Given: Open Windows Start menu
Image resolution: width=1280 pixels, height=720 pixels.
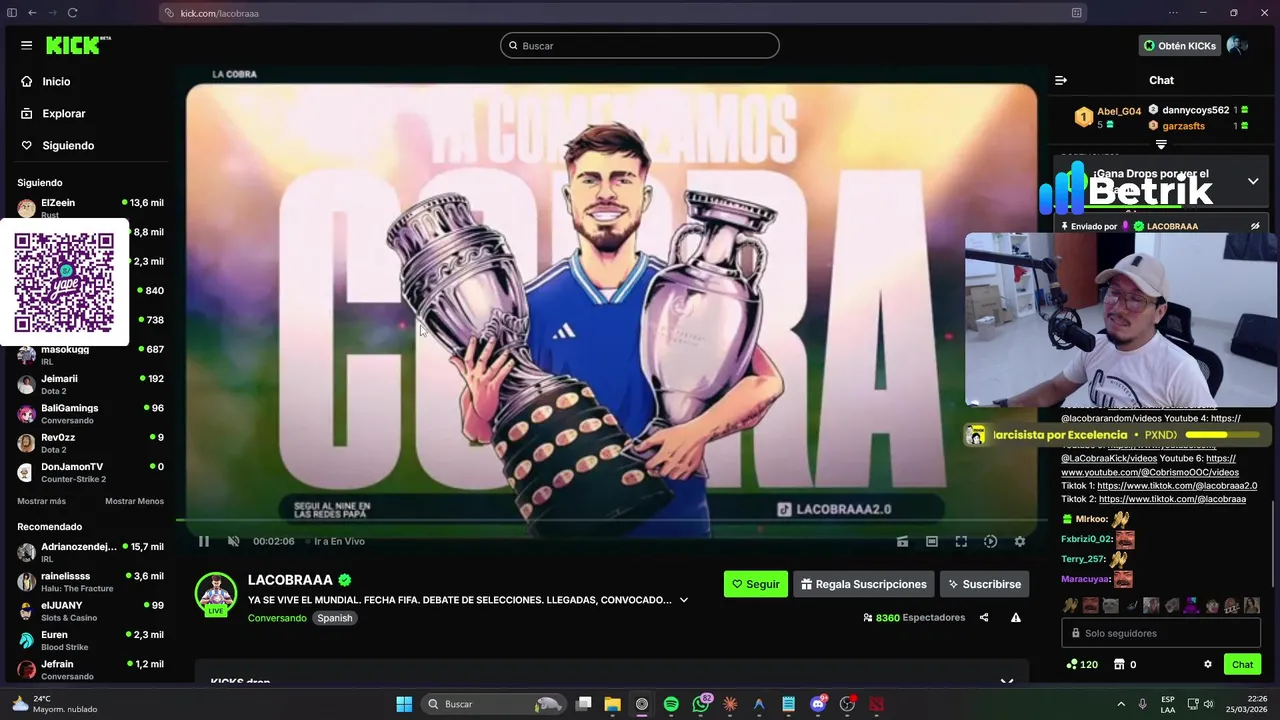Looking at the screenshot, I should tap(404, 704).
